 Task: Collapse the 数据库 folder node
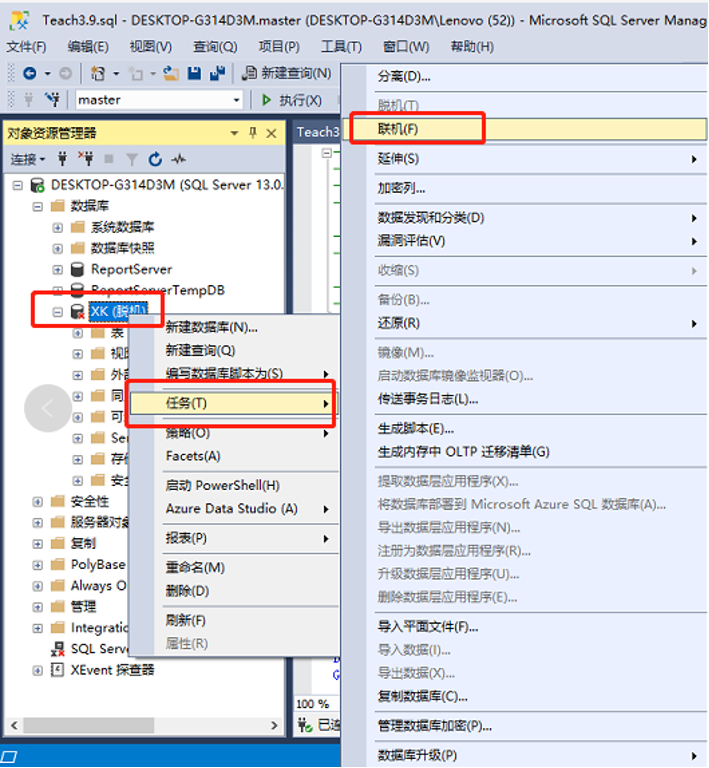(38, 206)
